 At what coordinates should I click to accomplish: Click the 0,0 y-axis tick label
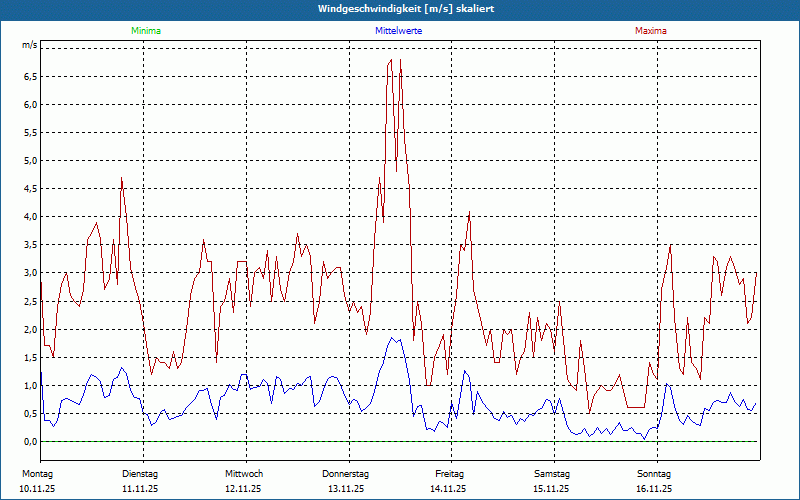click(31, 441)
